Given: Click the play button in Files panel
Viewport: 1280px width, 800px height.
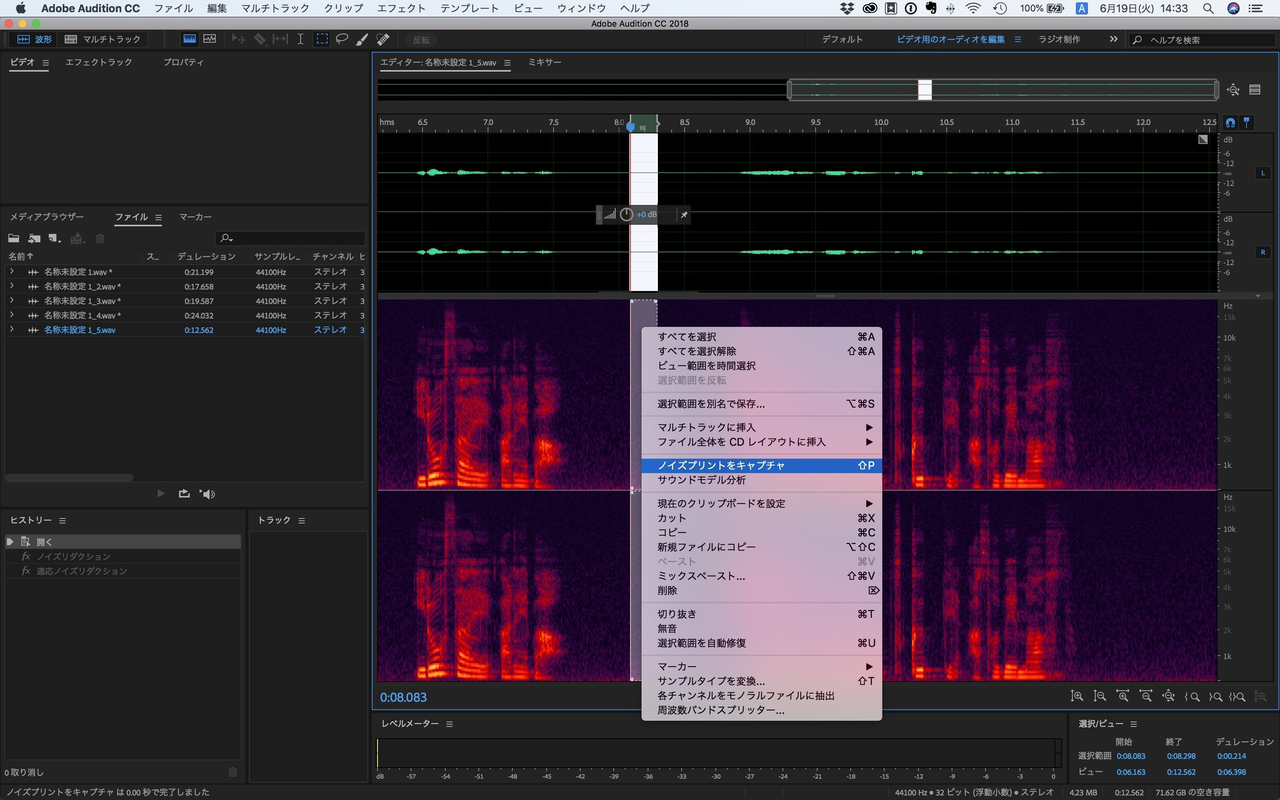Looking at the screenshot, I should coord(161,493).
